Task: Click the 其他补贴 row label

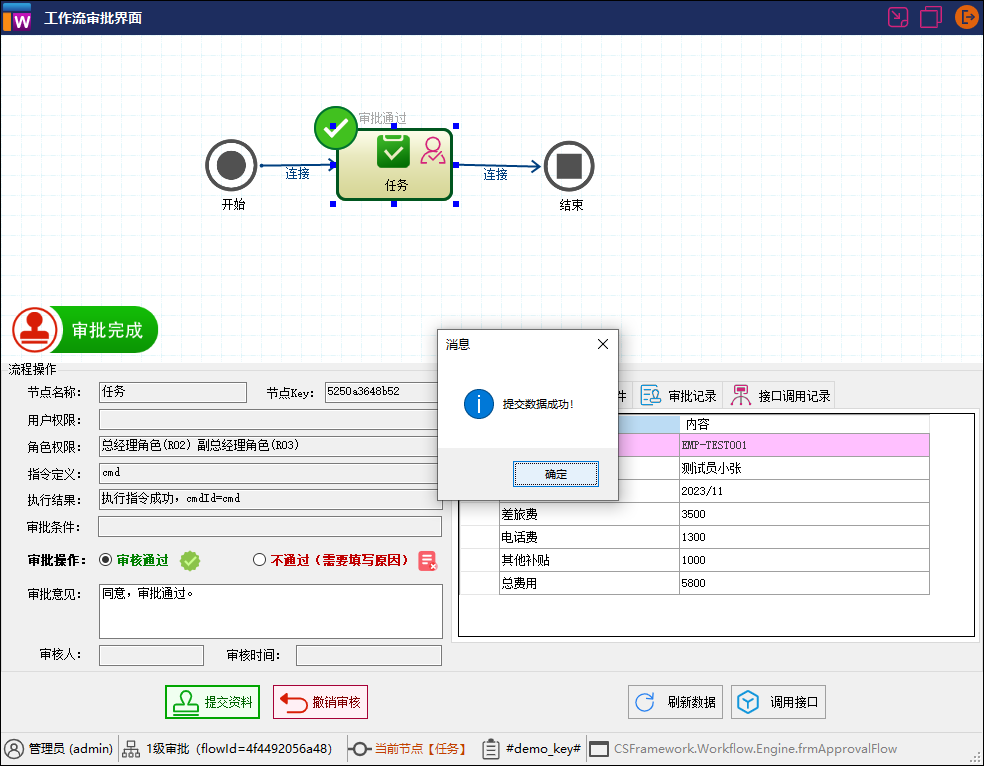Action: click(589, 560)
